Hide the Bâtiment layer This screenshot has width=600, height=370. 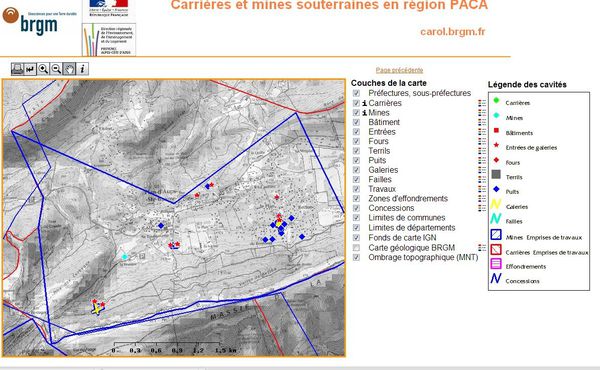(x=356, y=122)
